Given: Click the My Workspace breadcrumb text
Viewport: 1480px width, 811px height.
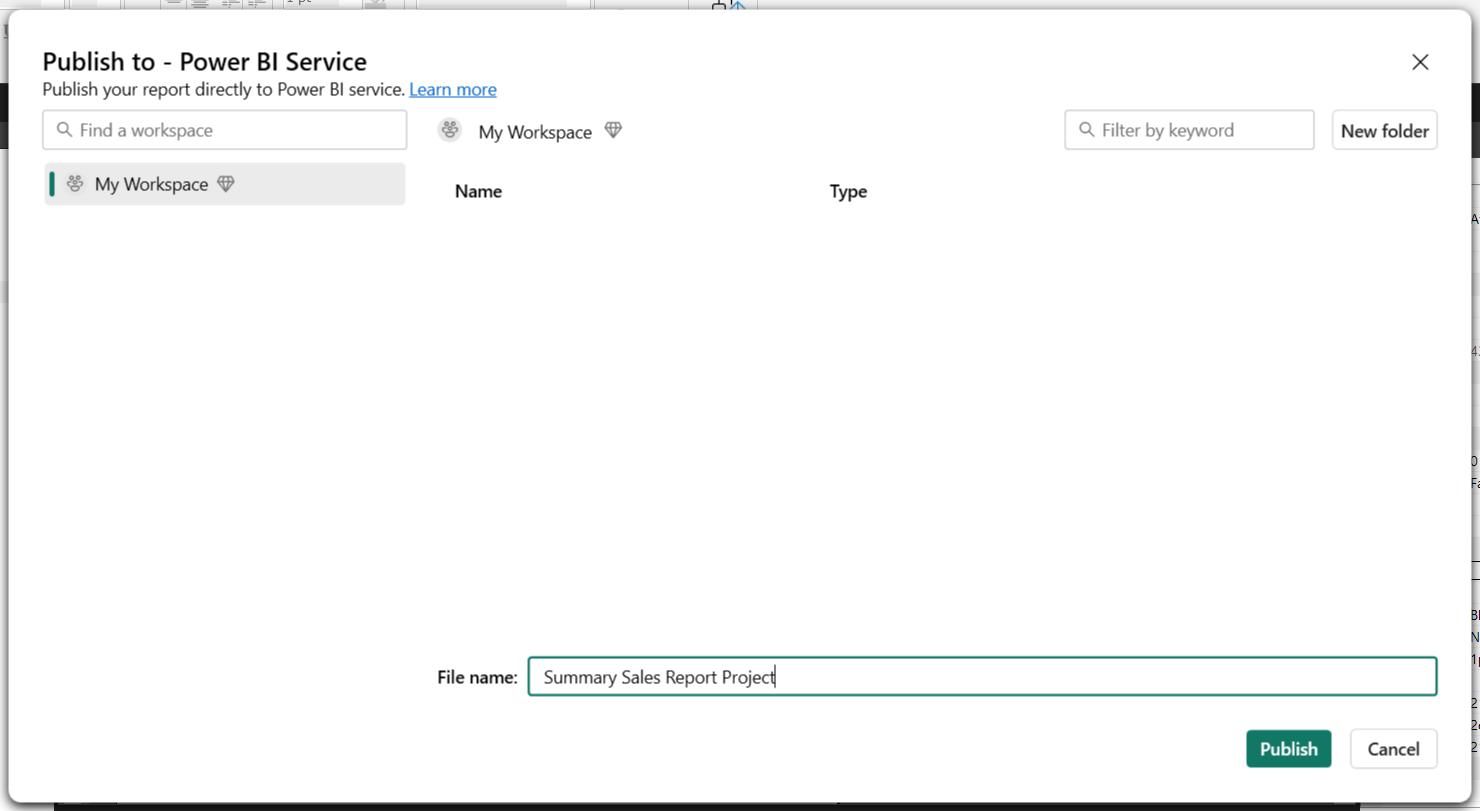Looking at the screenshot, I should pyautogui.click(x=535, y=132).
